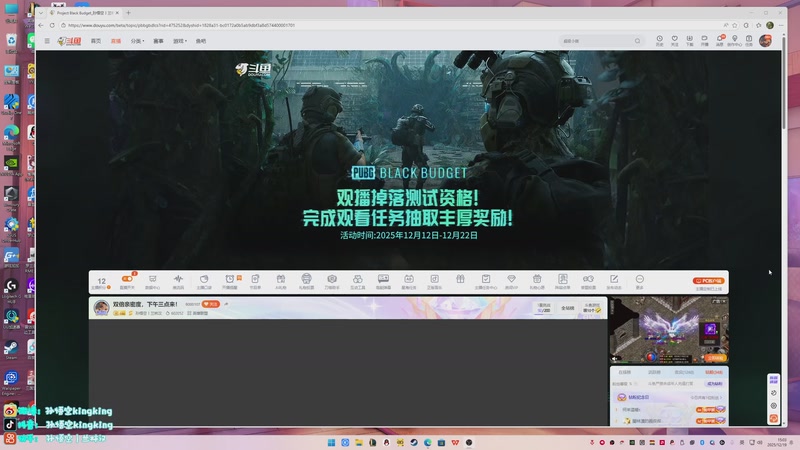This screenshot has height=450, width=800.
Task: Mute the ad video speaker icon
Action: (x=616, y=358)
